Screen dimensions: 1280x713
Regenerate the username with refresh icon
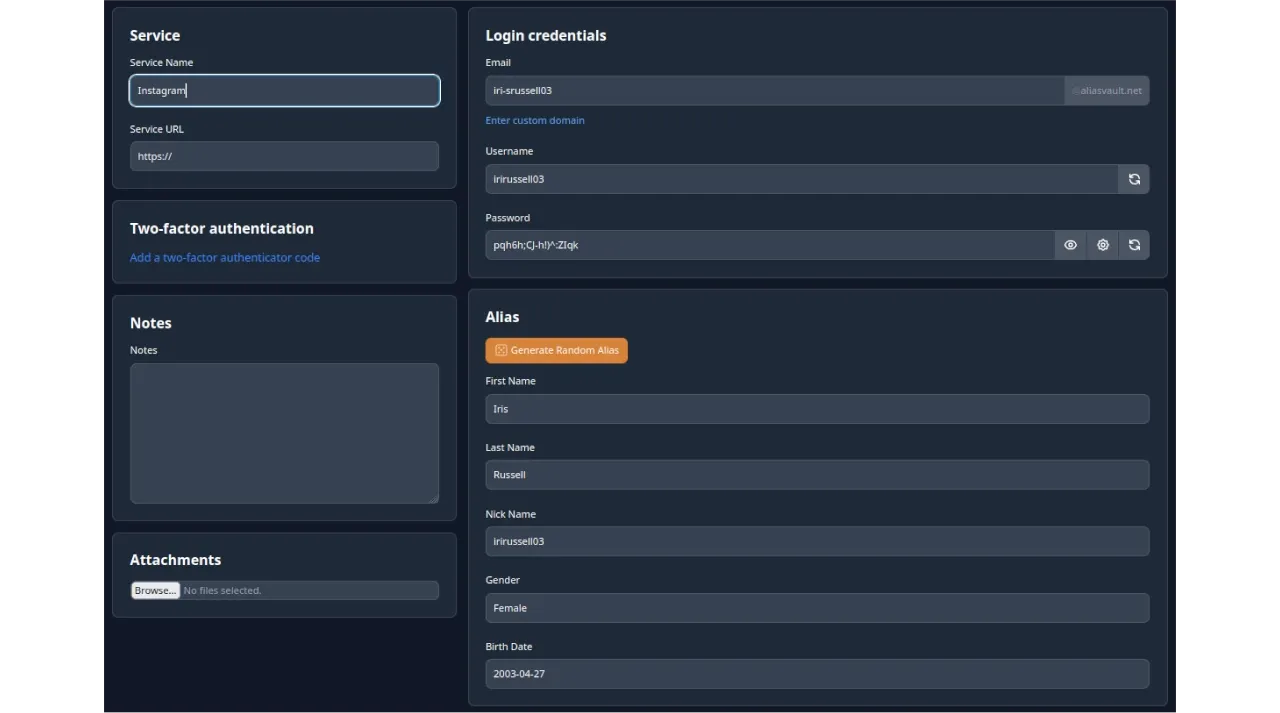(x=1134, y=179)
